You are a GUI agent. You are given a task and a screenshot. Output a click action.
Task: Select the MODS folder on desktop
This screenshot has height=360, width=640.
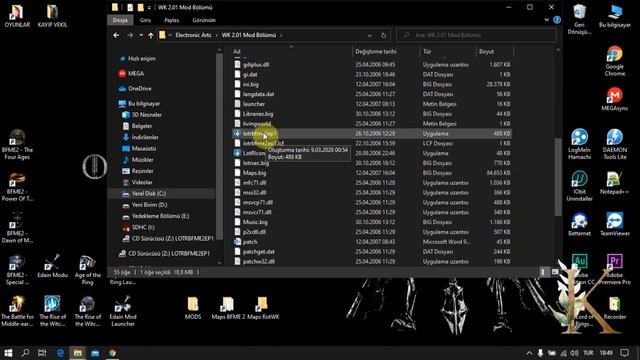pos(193,309)
